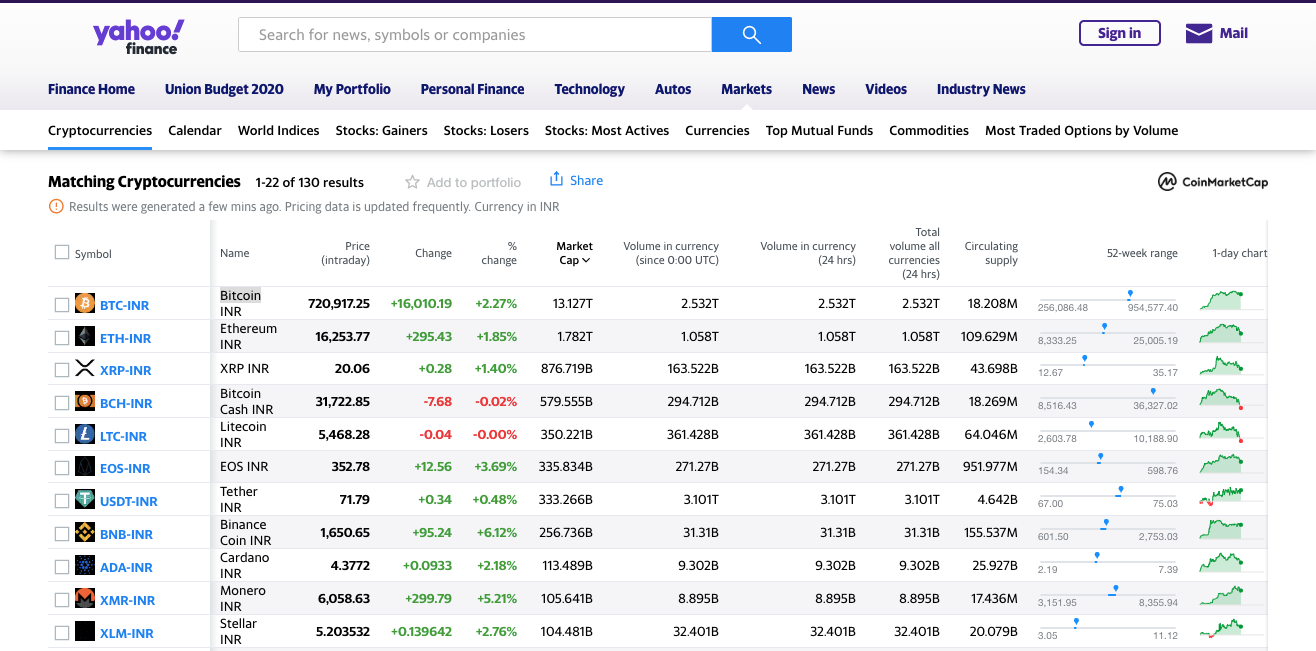
Task: Tick the checkbox beside USDT-INR
Action: [61, 500]
